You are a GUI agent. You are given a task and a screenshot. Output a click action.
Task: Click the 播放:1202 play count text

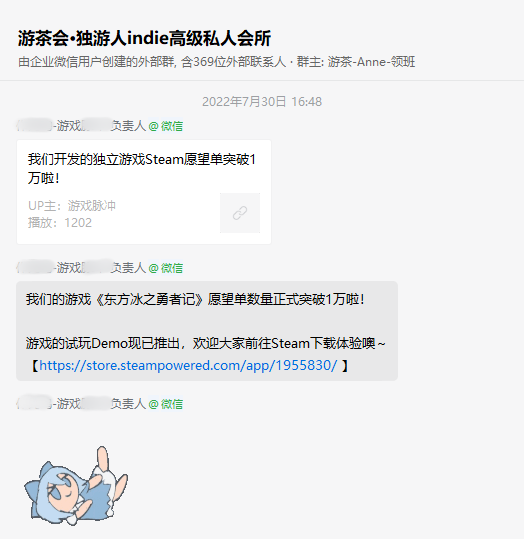coord(60,223)
